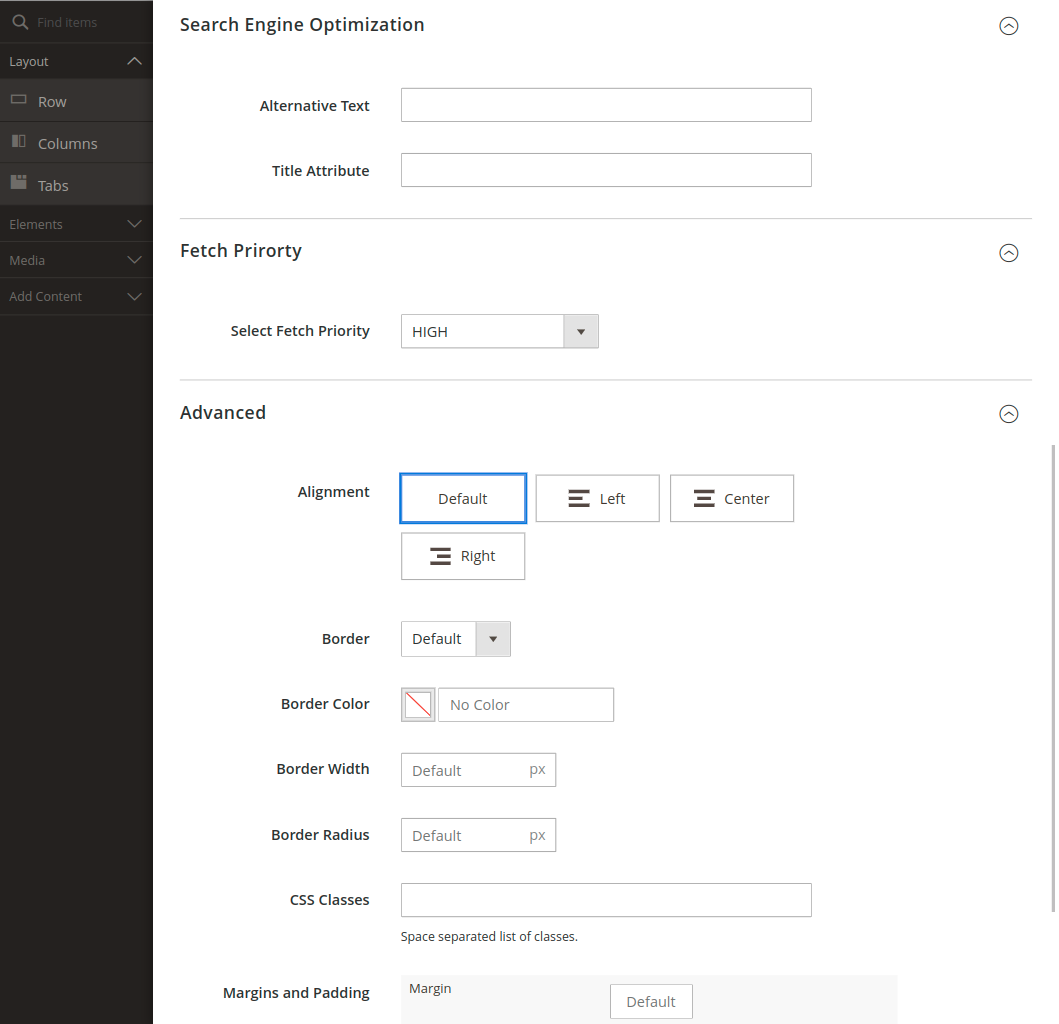Click the Alternative Text input field
Screen dimensions: 1059x1024
606,105
